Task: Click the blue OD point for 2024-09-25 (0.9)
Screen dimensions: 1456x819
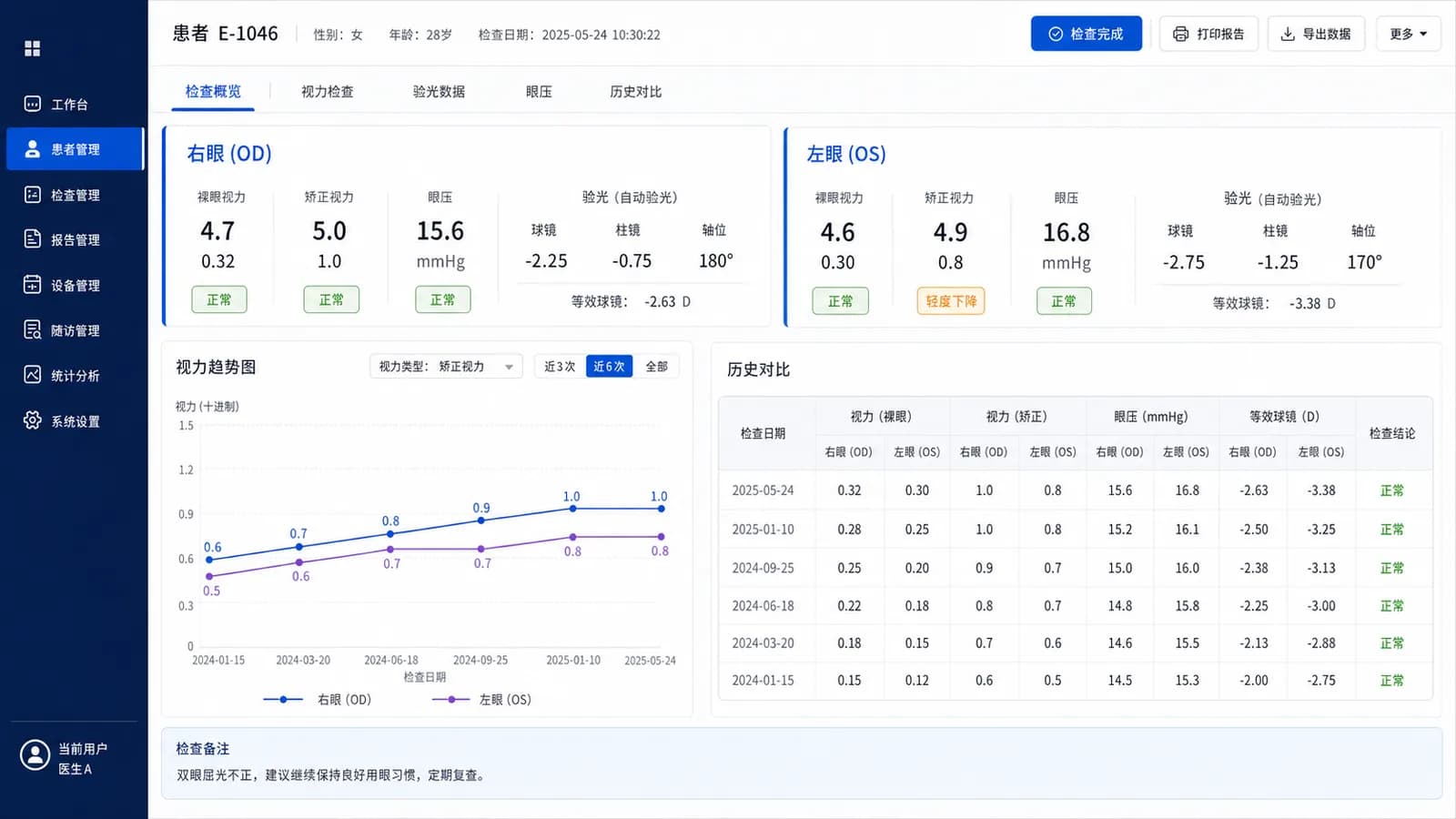Action: tap(481, 521)
